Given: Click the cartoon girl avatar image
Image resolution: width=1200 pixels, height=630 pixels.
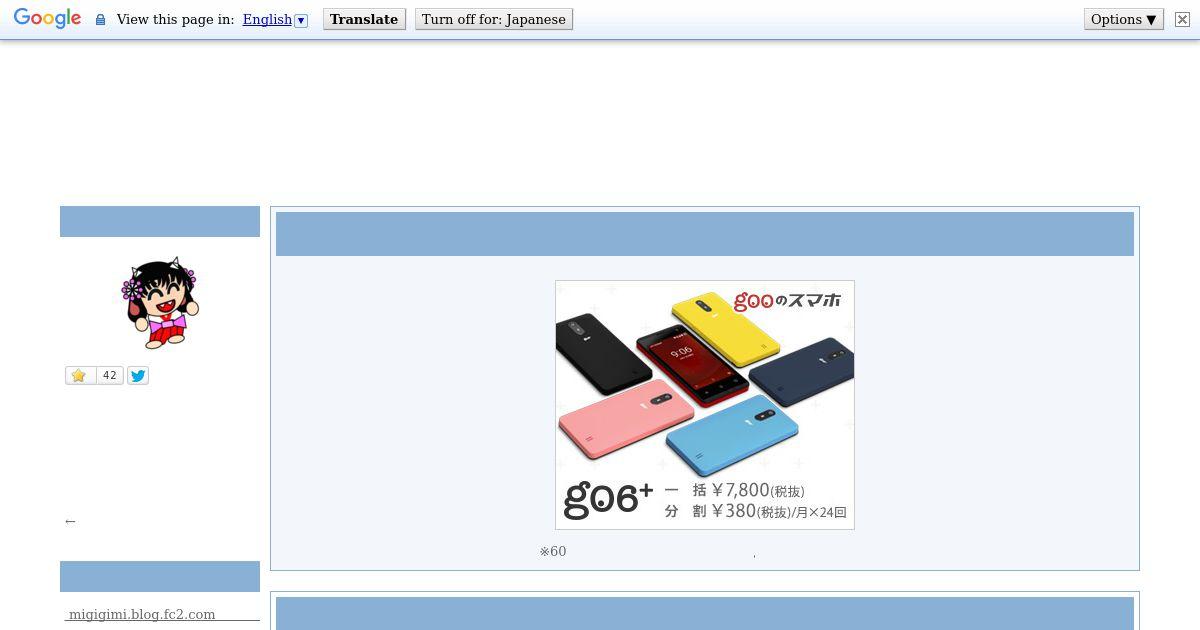Looking at the screenshot, I should pyautogui.click(x=160, y=302).
